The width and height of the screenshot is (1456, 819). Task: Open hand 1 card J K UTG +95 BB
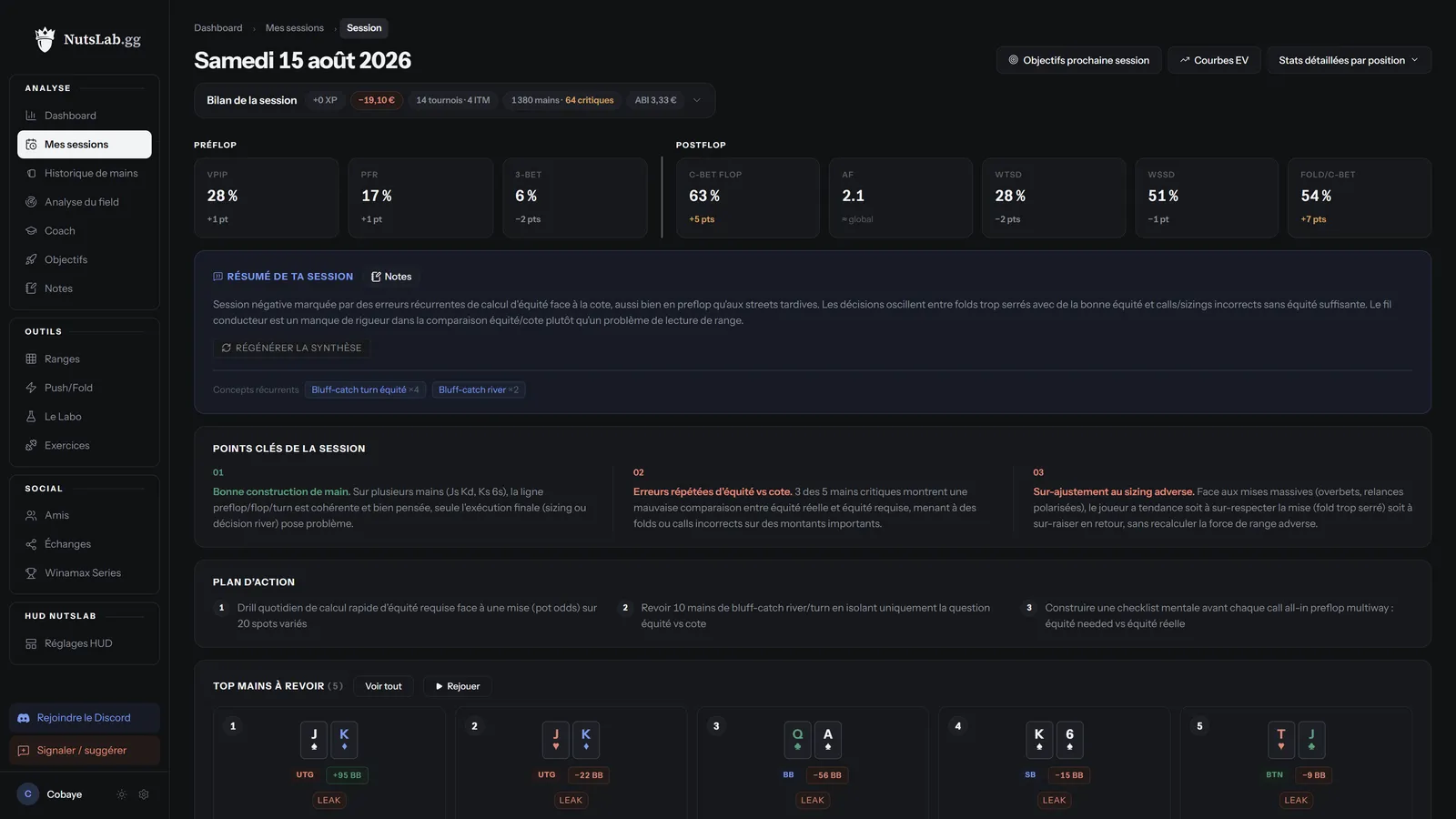[329, 763]
